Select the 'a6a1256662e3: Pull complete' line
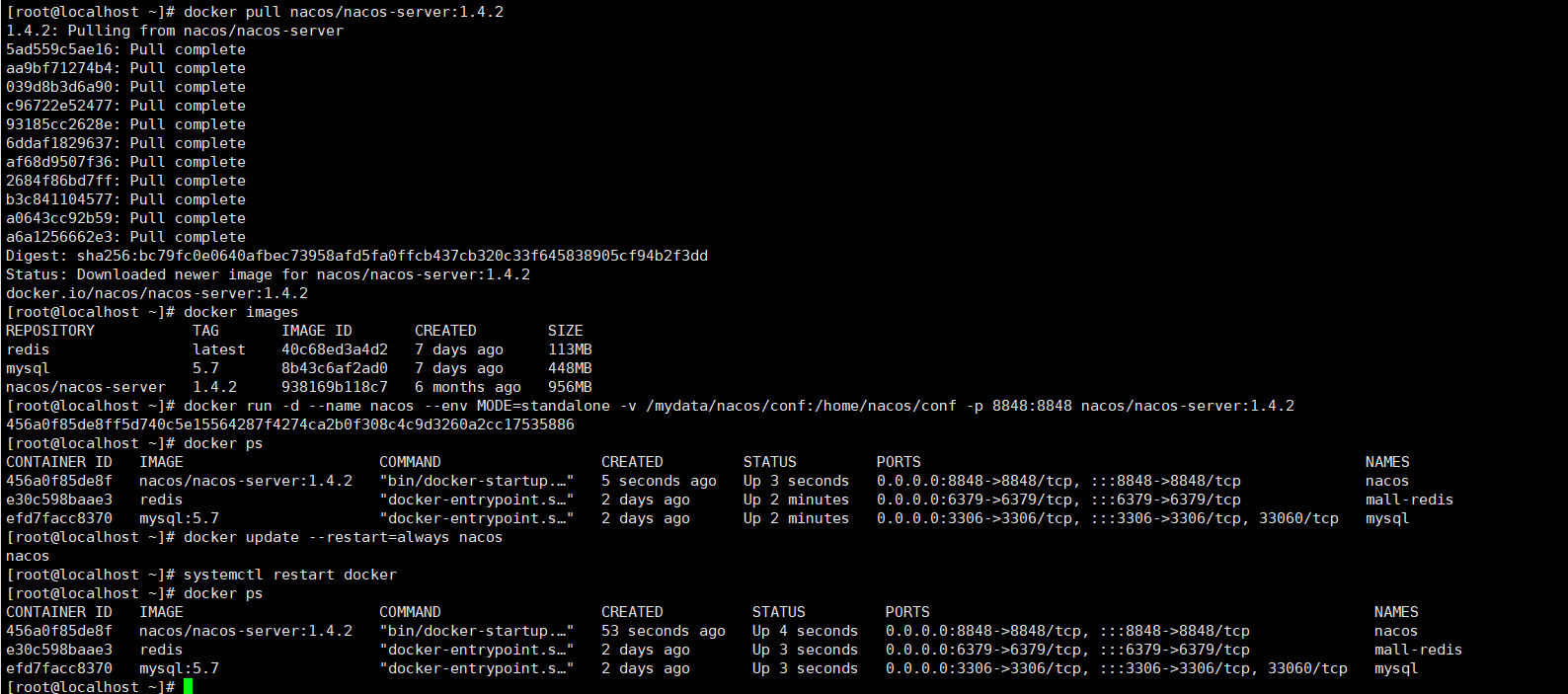Image resolution: width=1568 pixels, height=694 pixels. tap(125, 237)
